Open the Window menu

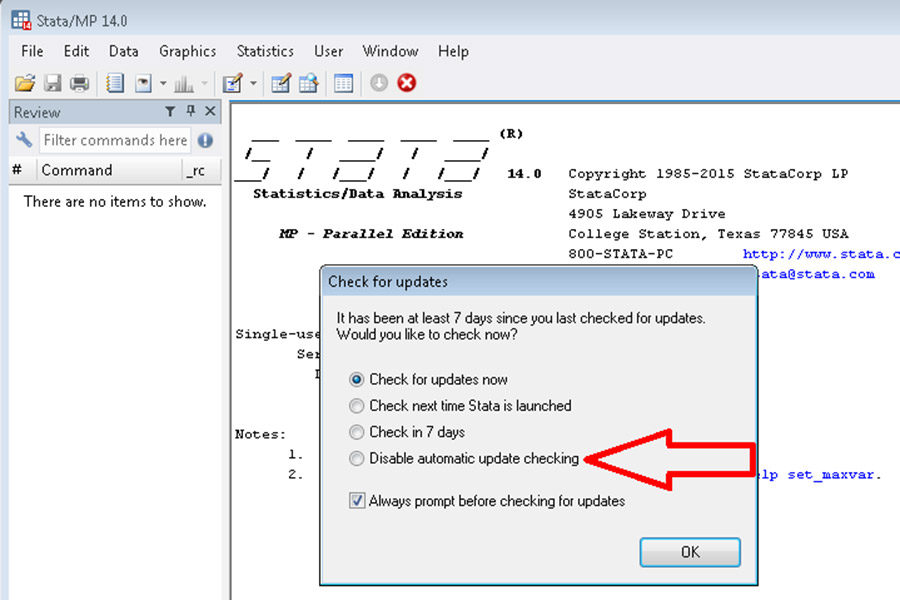pyautogui.click(x=390, y=51)
